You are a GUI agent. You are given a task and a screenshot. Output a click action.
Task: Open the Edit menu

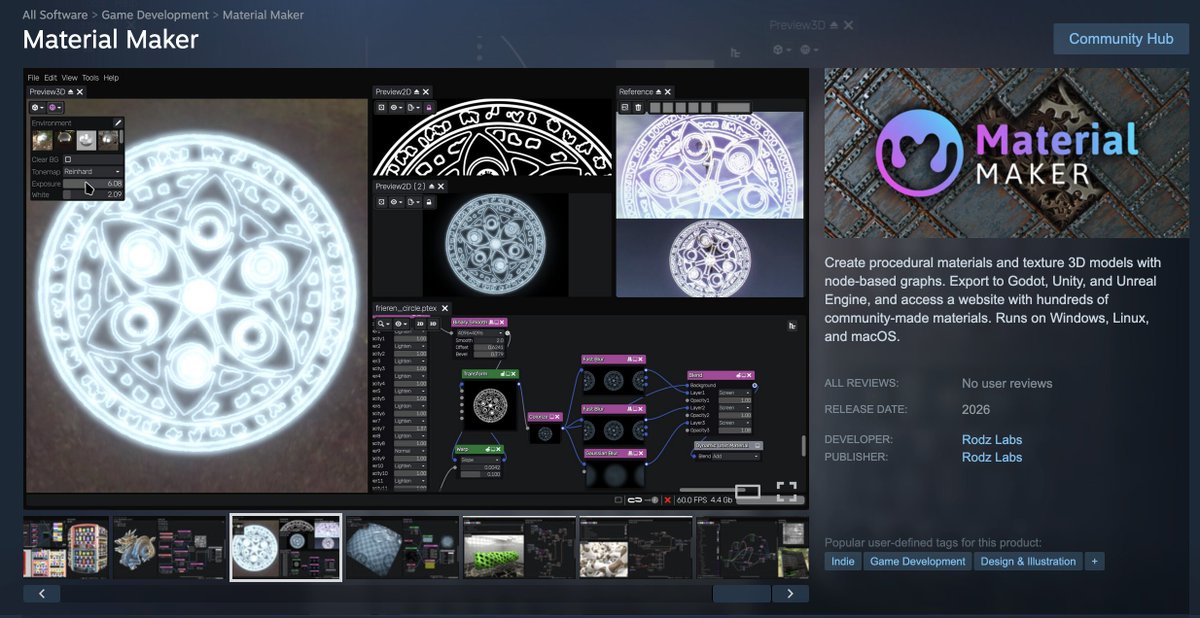(50, 77)
